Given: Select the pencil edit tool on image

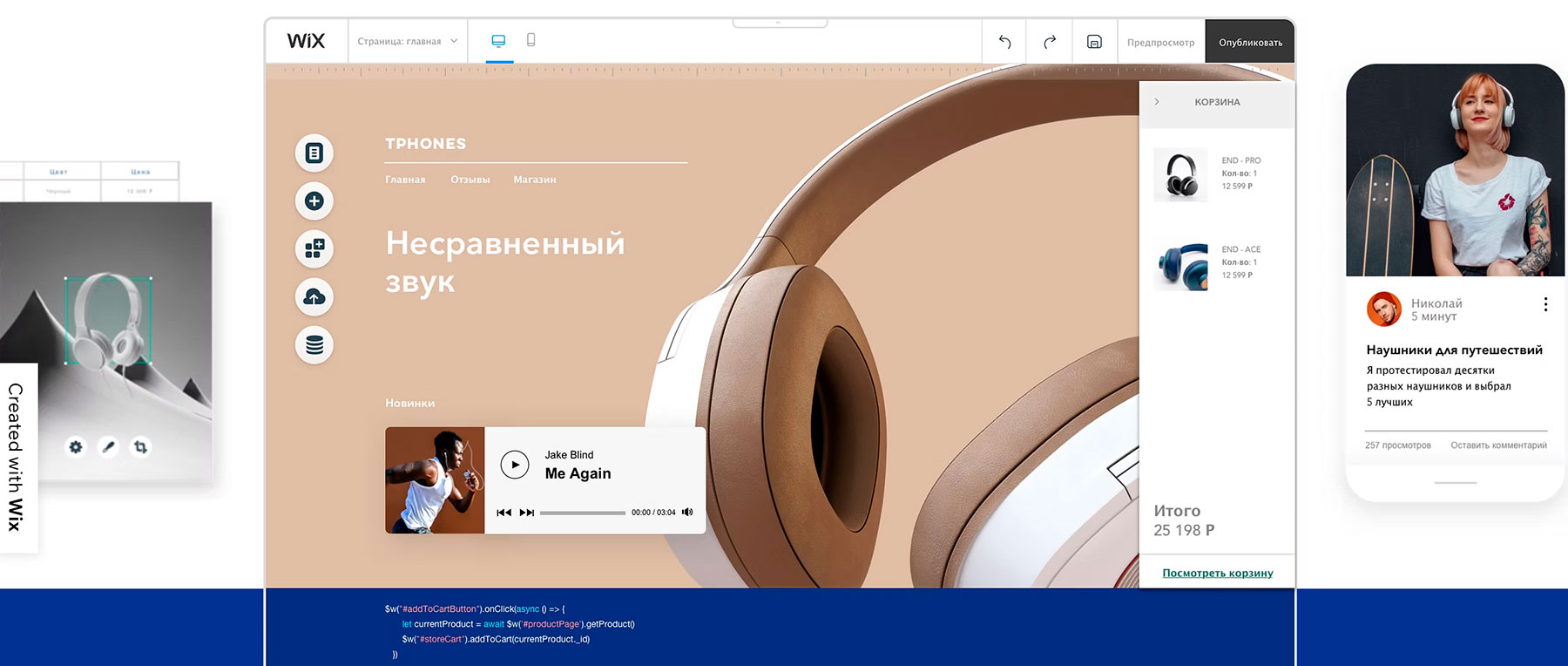Looking at the screenshot, I should [x=108, y=447].
